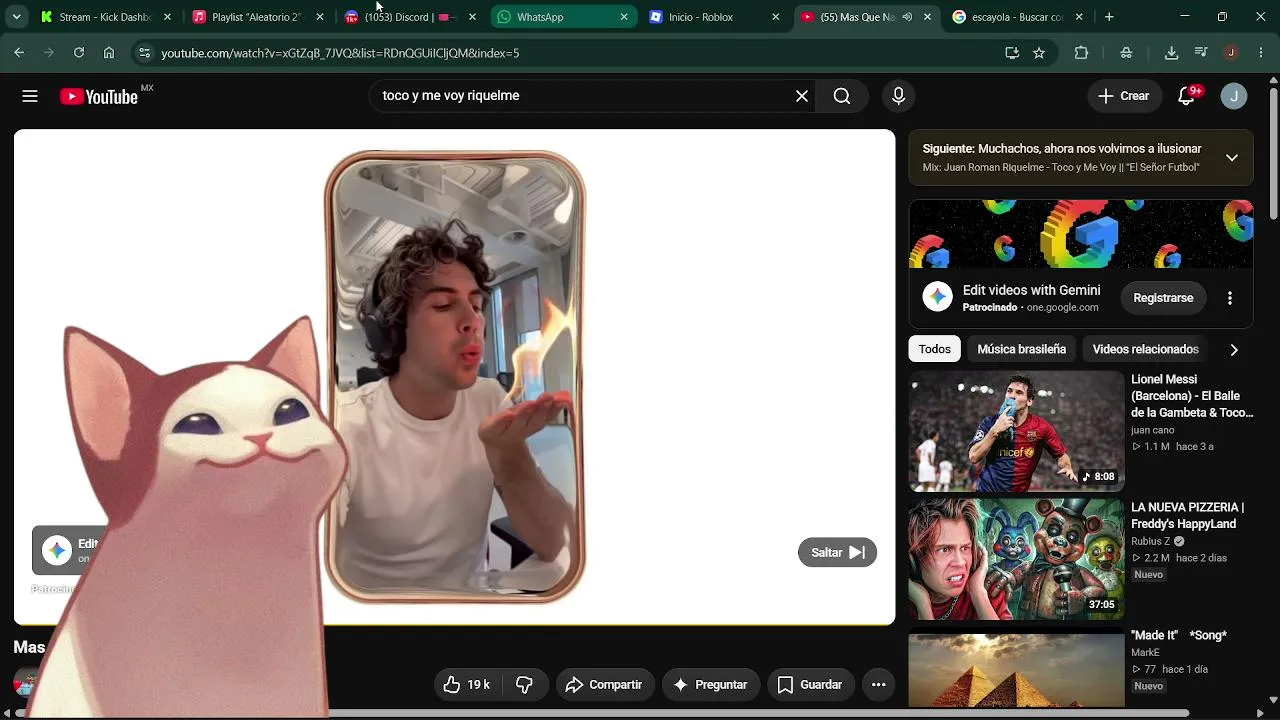1280x720 pixels.
Task: Start voice search with the microphone
Action: coord(898,96)
